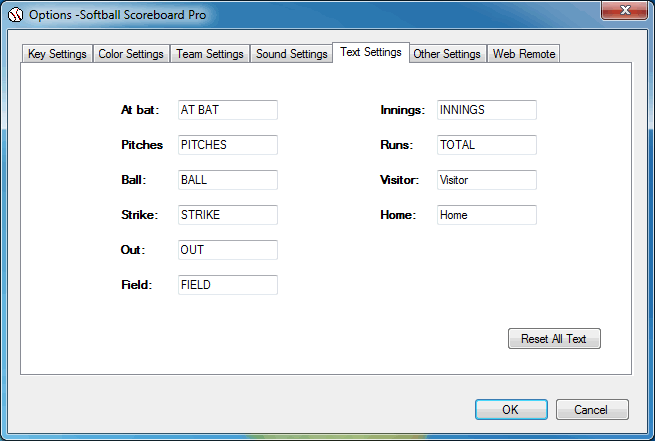The image size is (655, 441).
Task: Go to the Sound Settings tab
Action: coord(291,54)
